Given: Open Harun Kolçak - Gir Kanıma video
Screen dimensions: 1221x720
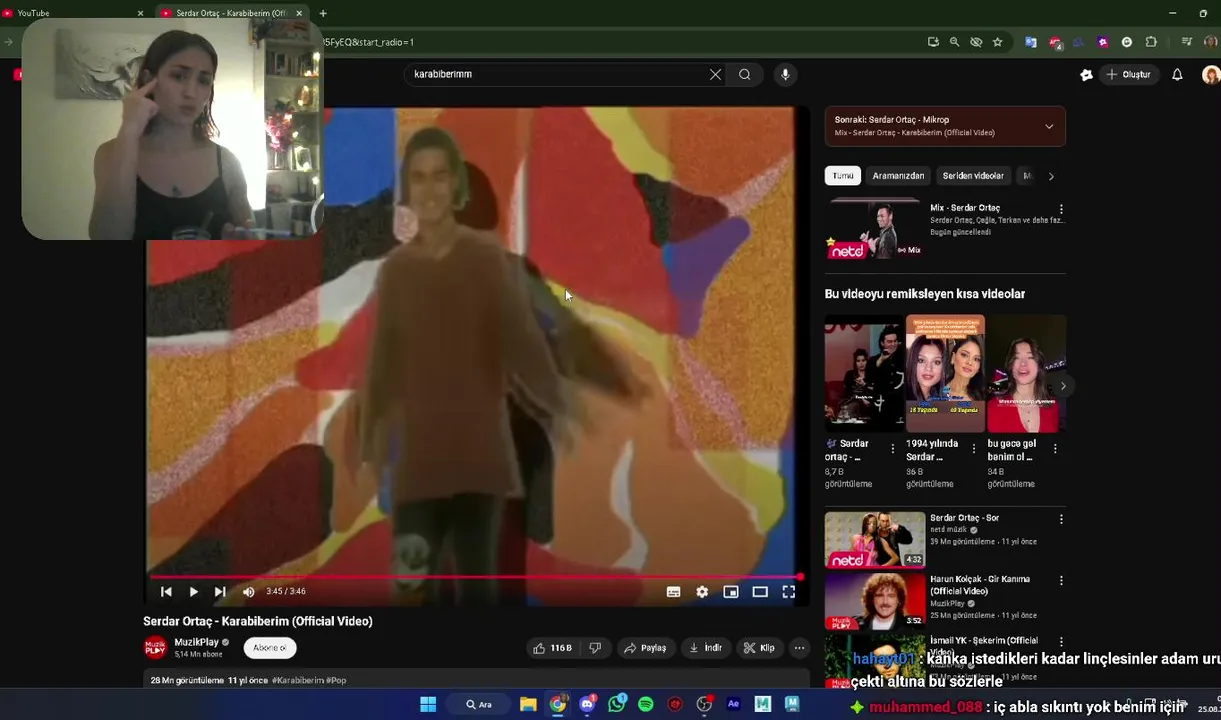Looking at the screenshot, I should 874,600.
